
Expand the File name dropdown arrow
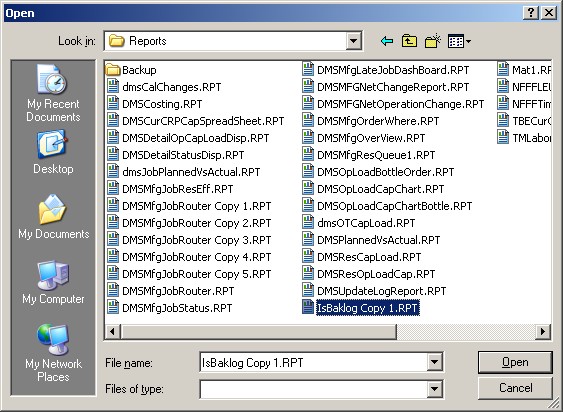pyautogui.click(x=434, y=362)
